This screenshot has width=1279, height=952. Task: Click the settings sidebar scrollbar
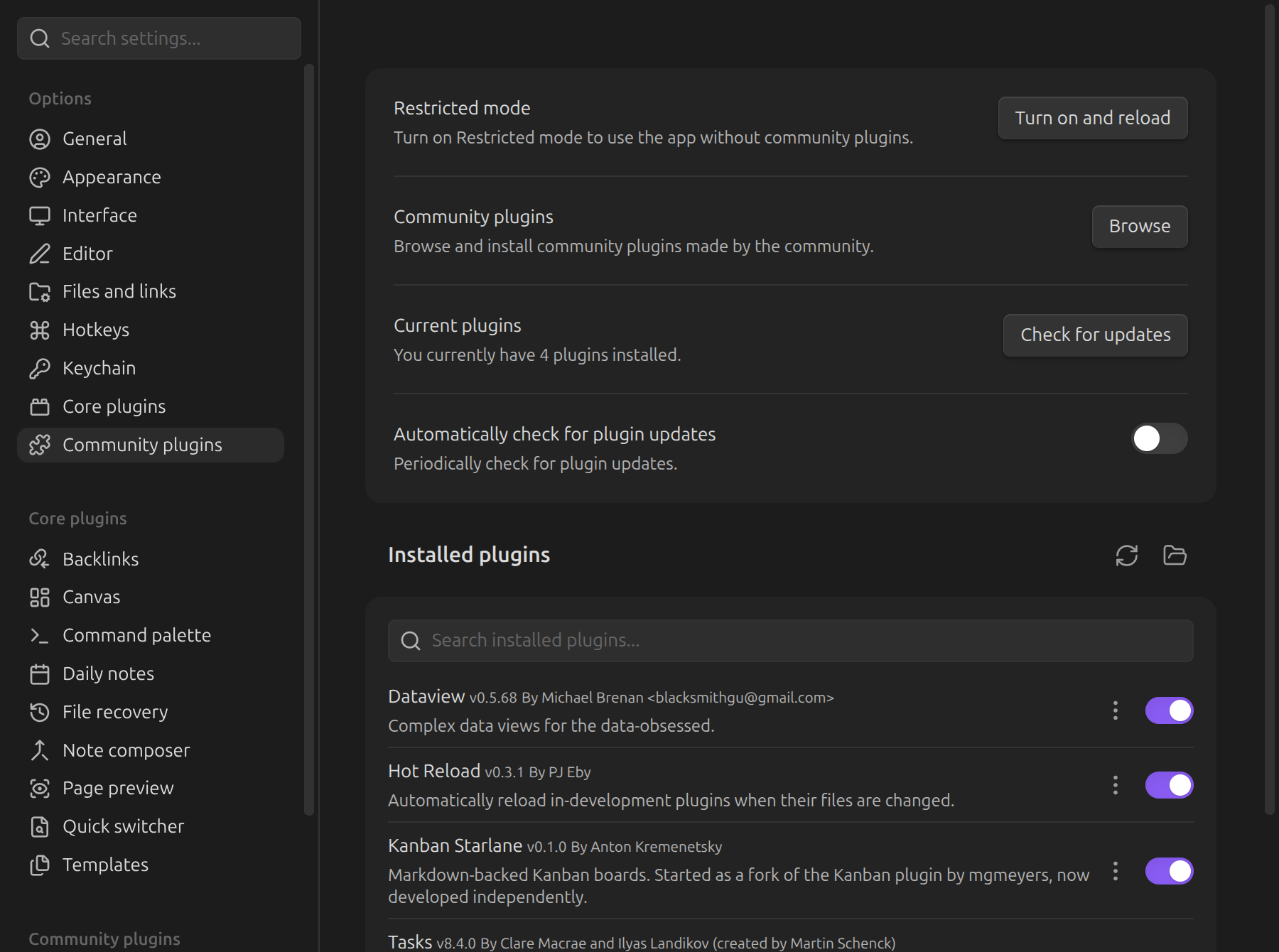click(308, 440)
